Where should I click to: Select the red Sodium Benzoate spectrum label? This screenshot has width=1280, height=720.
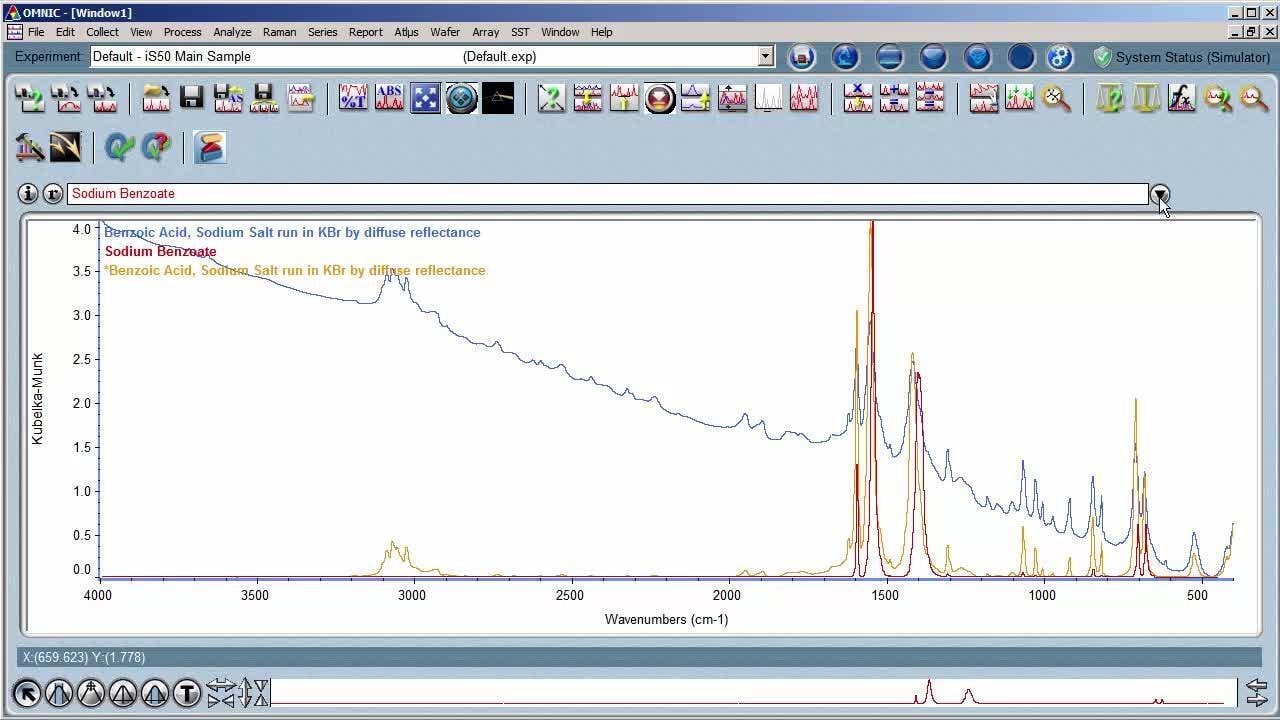click(160, 252)
